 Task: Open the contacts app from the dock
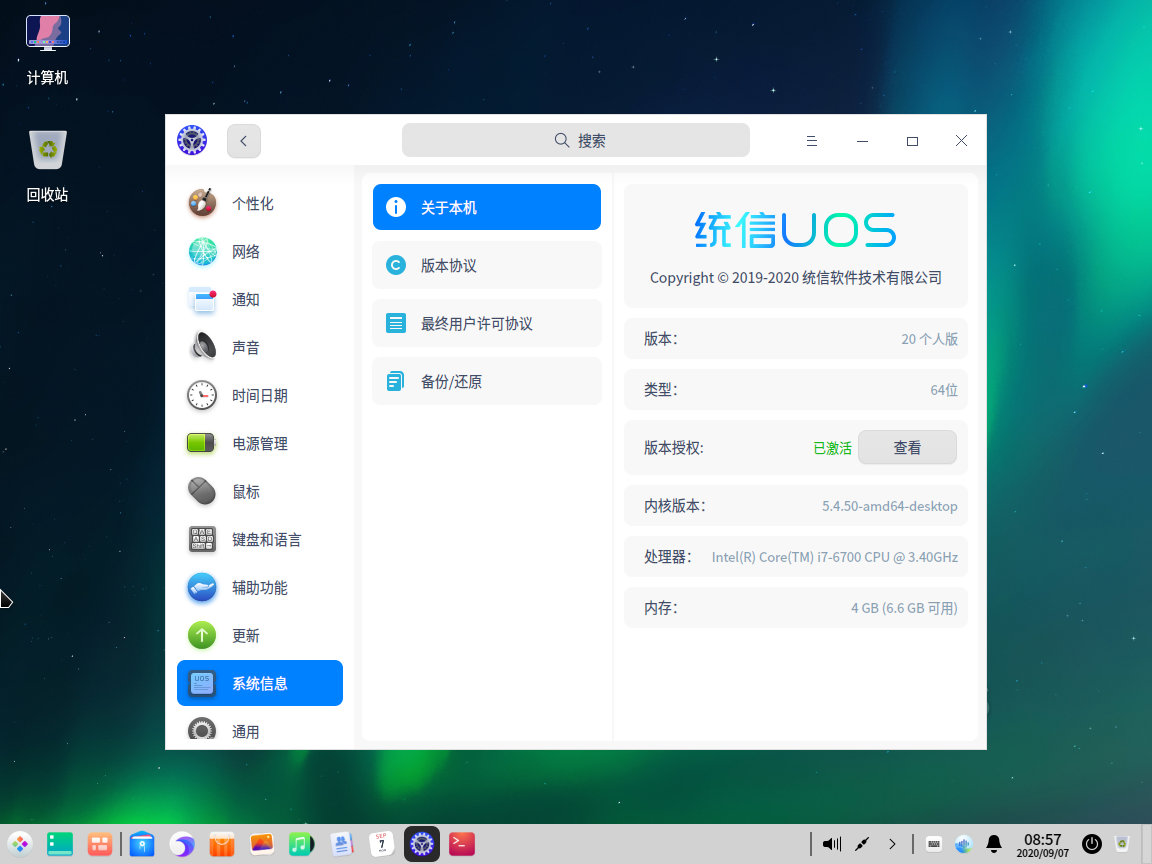342,844
